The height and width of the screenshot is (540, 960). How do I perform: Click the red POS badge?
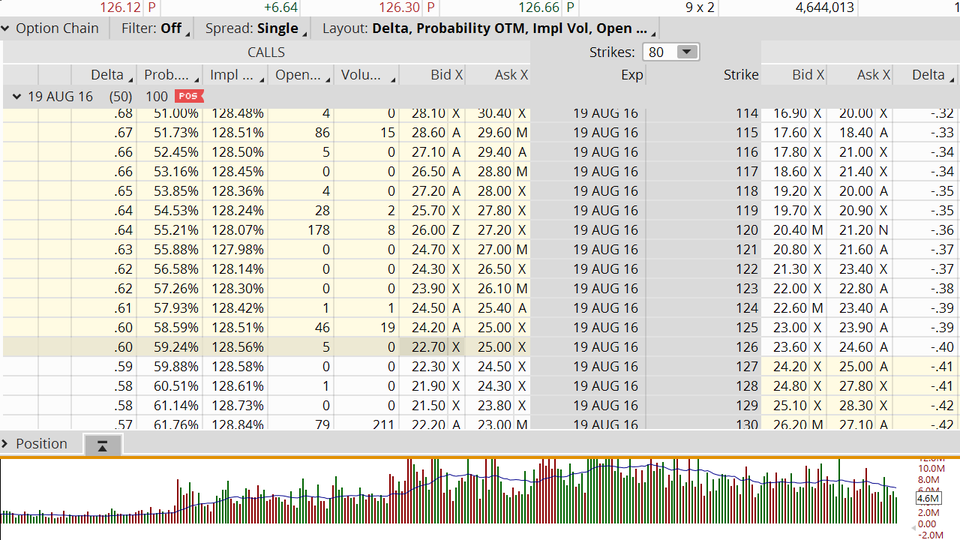coord(189,96)
